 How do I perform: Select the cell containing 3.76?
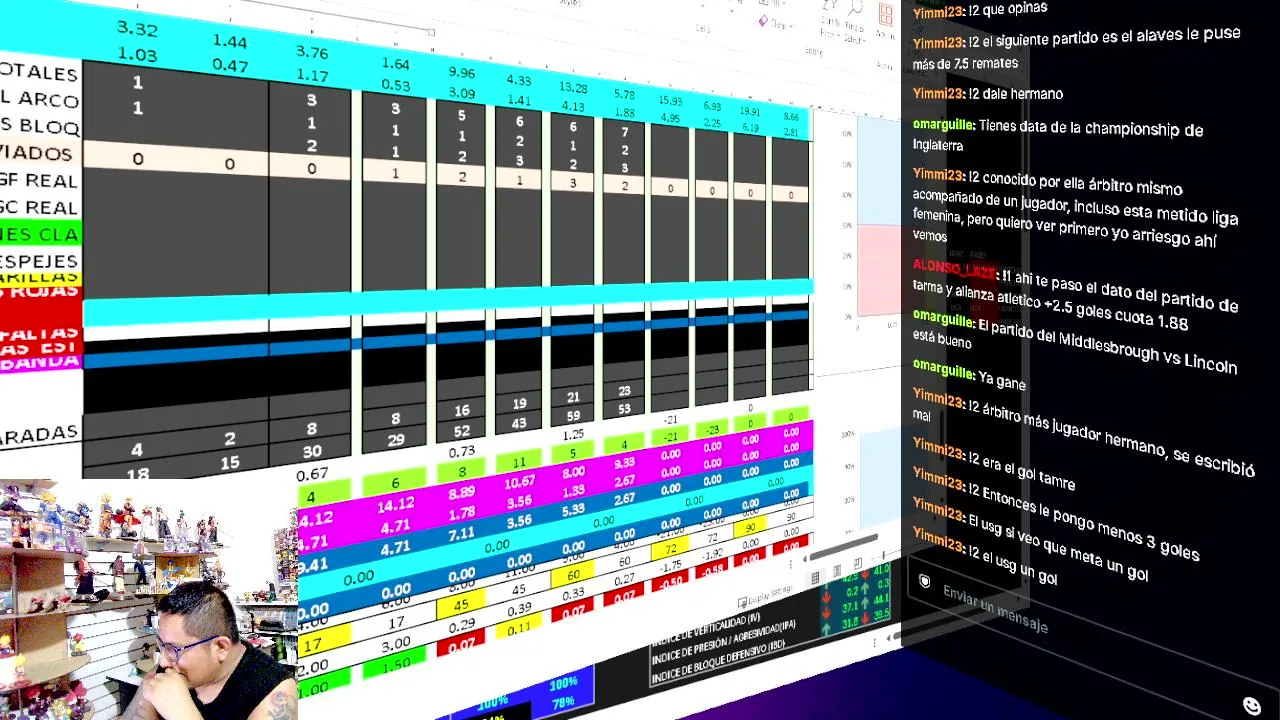point(311,53)
